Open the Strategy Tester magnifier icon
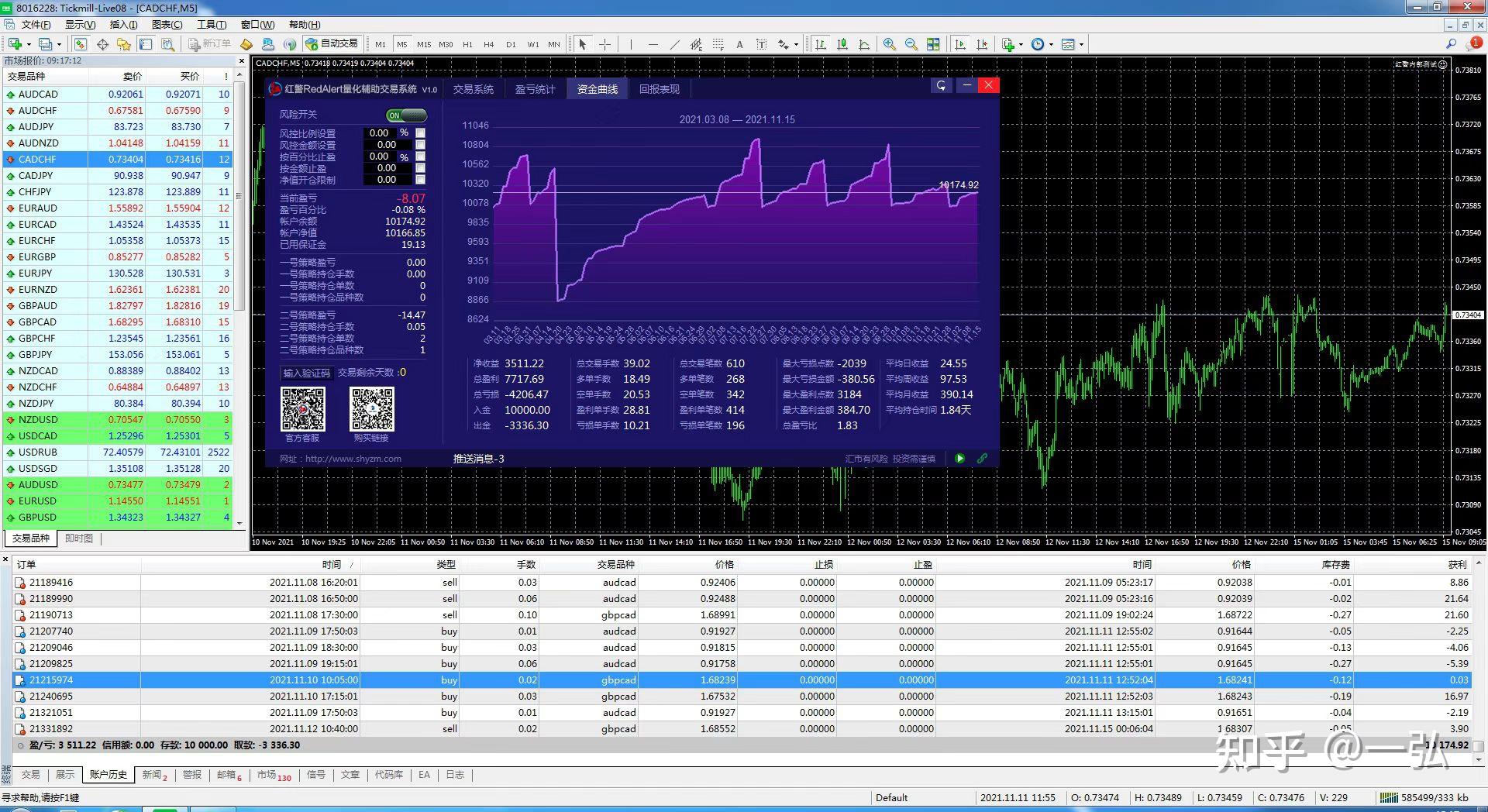1488x812 pixels. (x=167, y=44)
